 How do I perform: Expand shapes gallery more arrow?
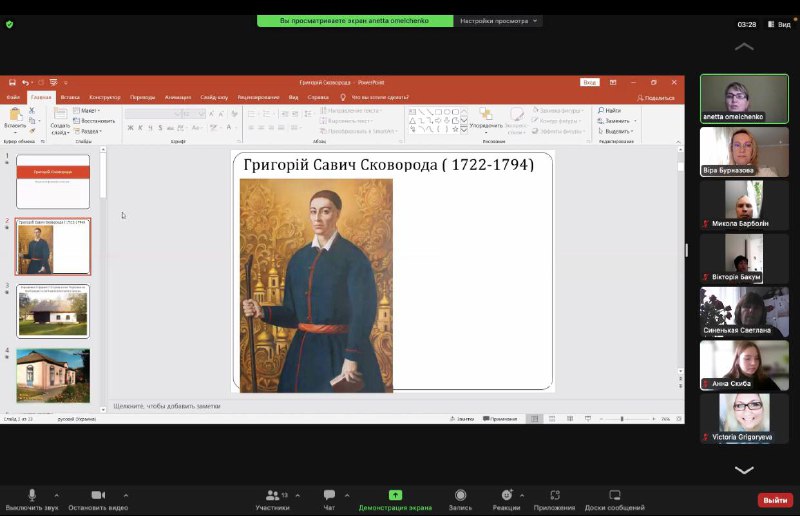[x=464, y=130]
